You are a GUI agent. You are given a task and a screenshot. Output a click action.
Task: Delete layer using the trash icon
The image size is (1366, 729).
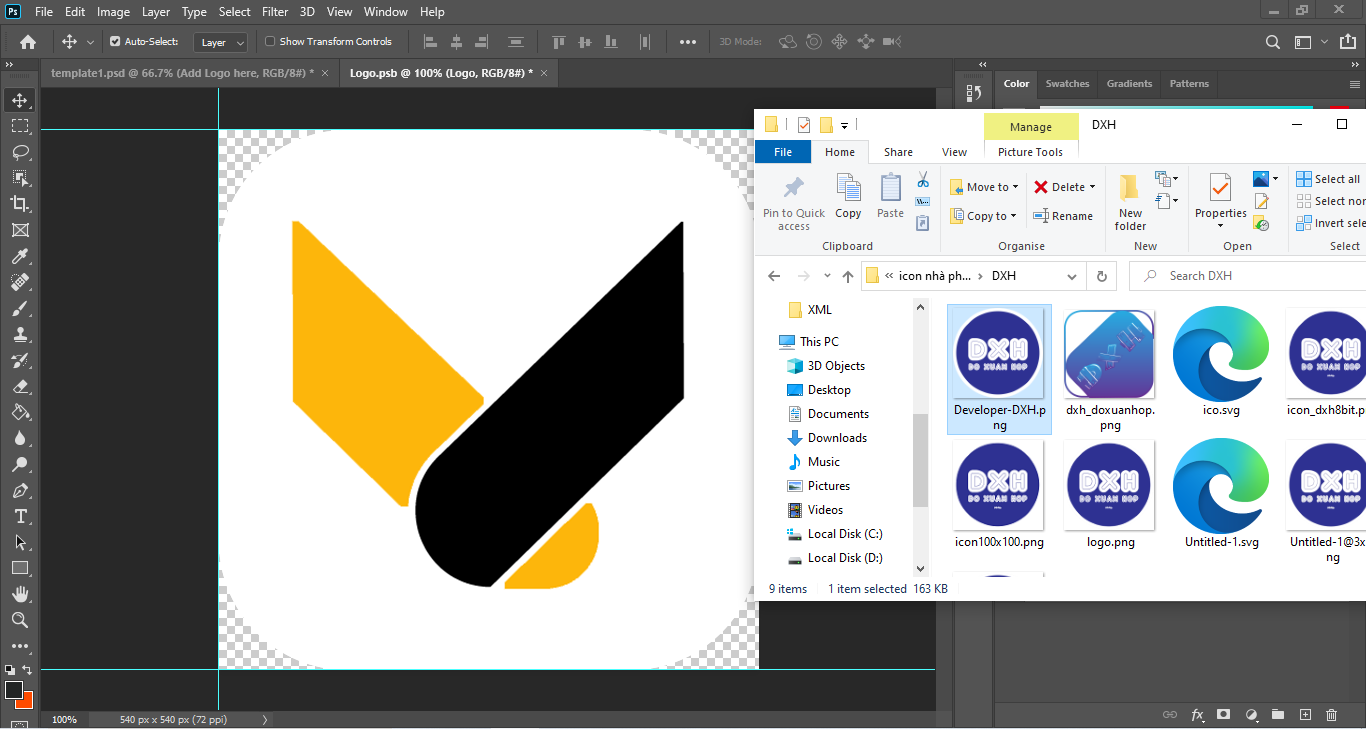[x=1331, y=715]
